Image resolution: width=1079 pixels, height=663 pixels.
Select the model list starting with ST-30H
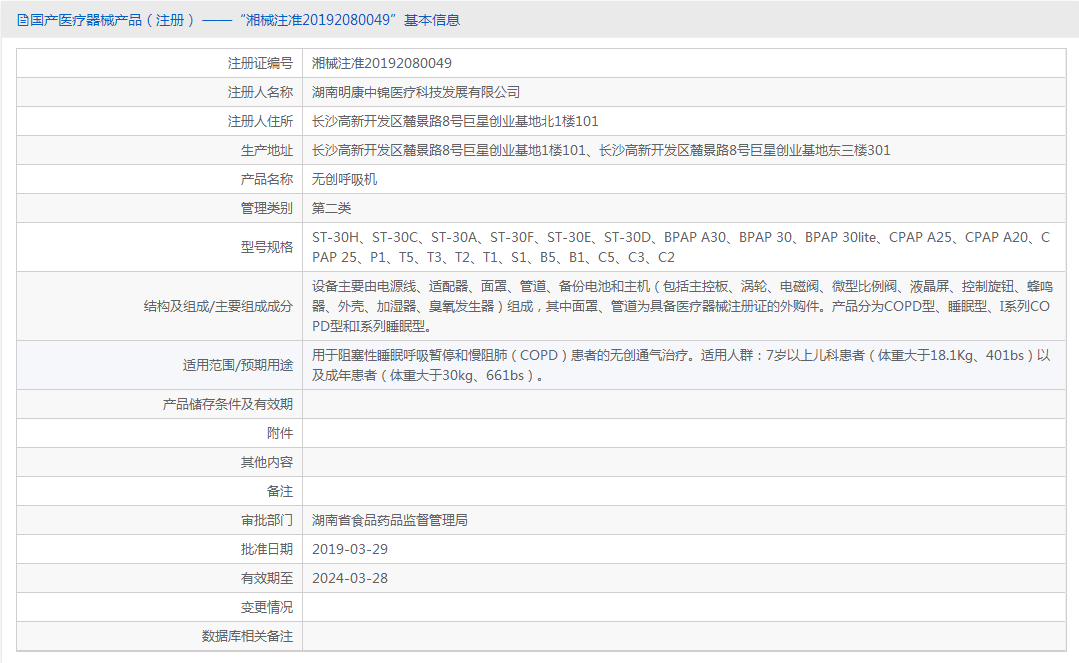click(681, 247)
